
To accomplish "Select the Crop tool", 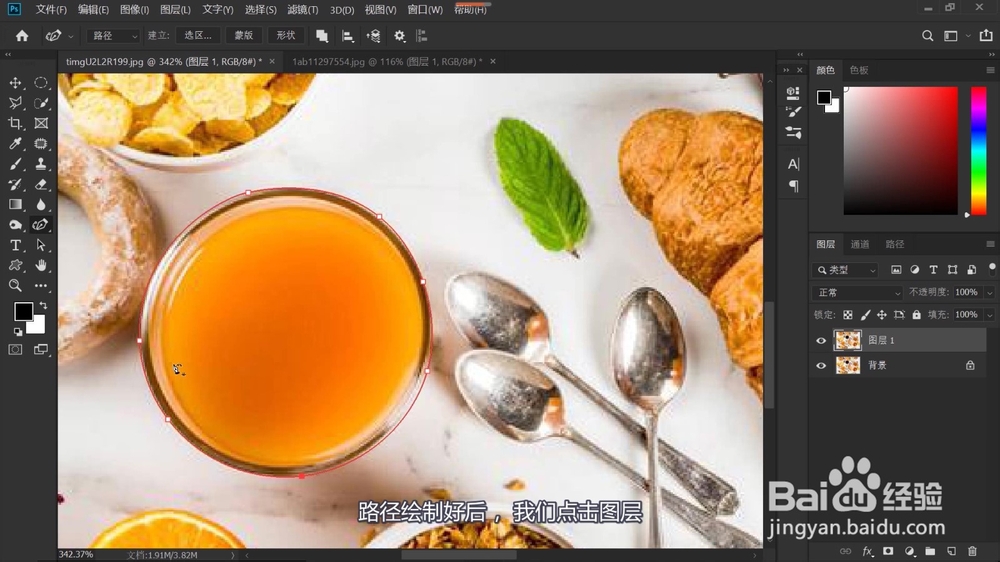I will click(15, 124).
